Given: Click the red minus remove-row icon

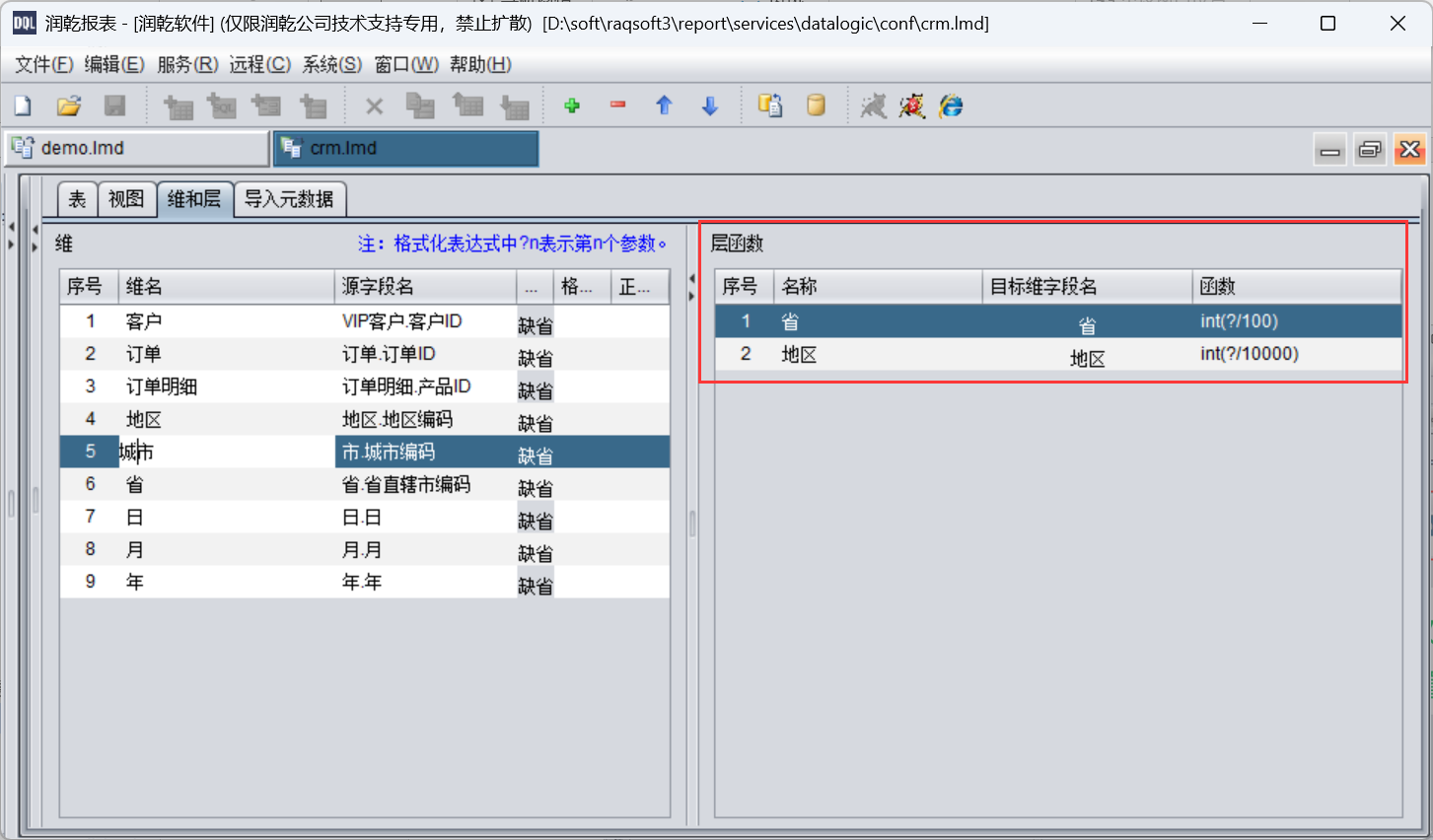Looking at the screenshot, I should 617,105.
